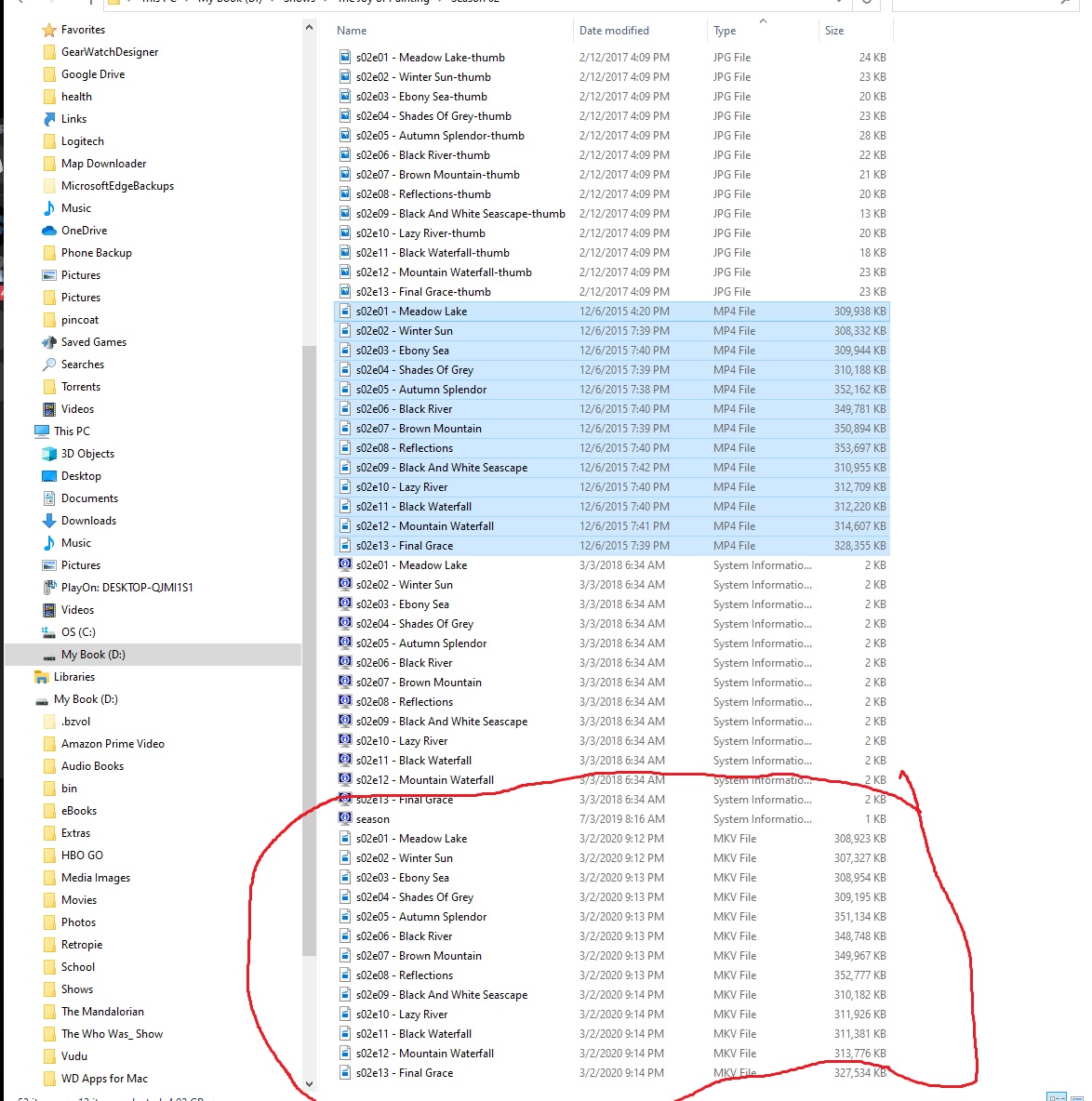Select System Information file s02e04 Shades Of Grey
The height and width of the screenshot is (1101, 1092).
[x=414, y=624]
